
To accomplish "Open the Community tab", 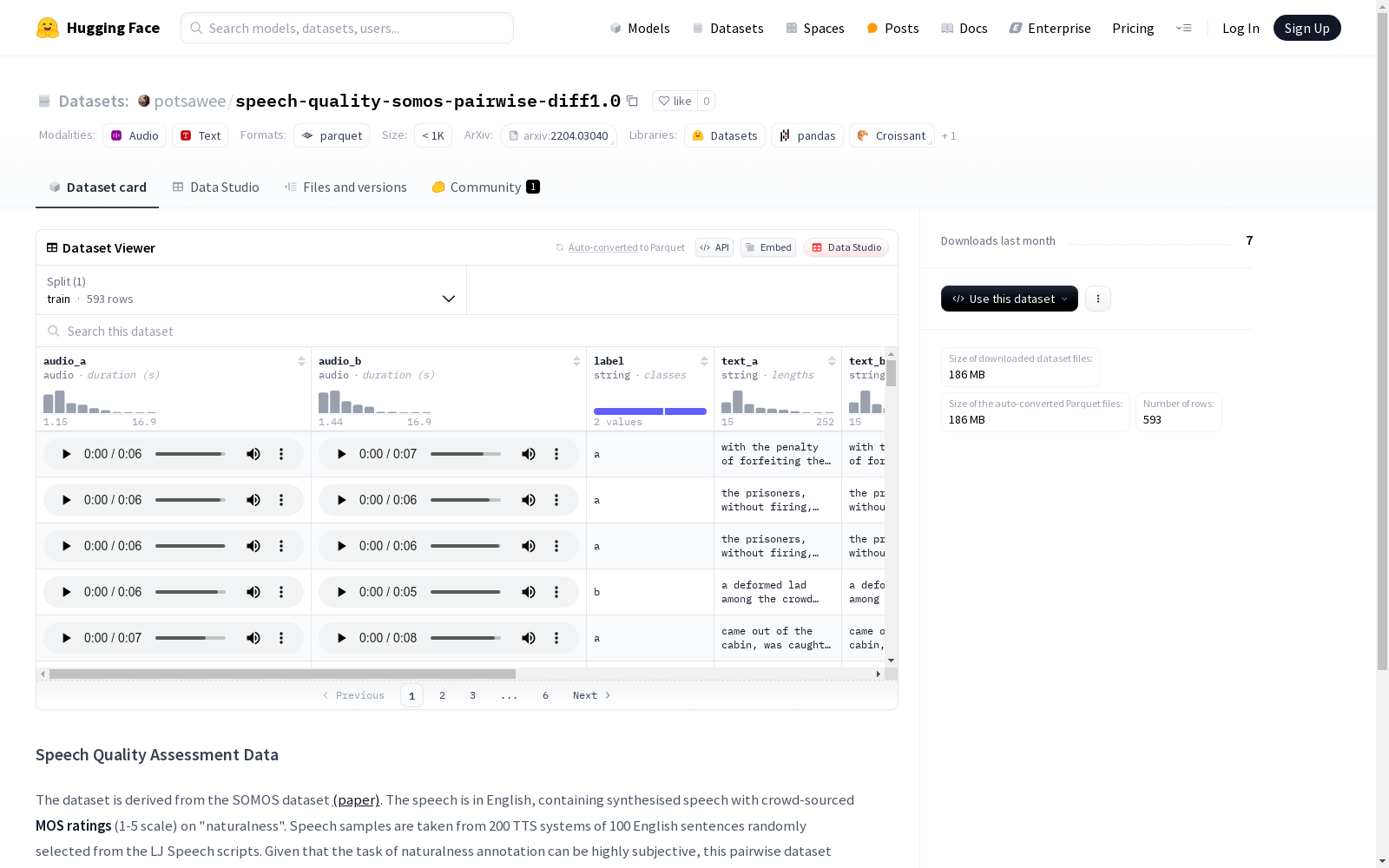I will [x=485, y=187].
